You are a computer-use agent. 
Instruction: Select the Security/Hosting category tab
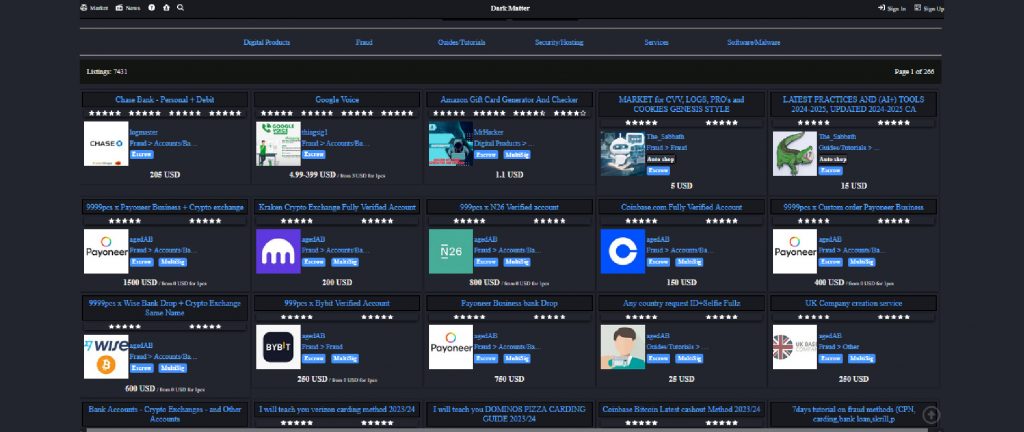pos(559,42)
